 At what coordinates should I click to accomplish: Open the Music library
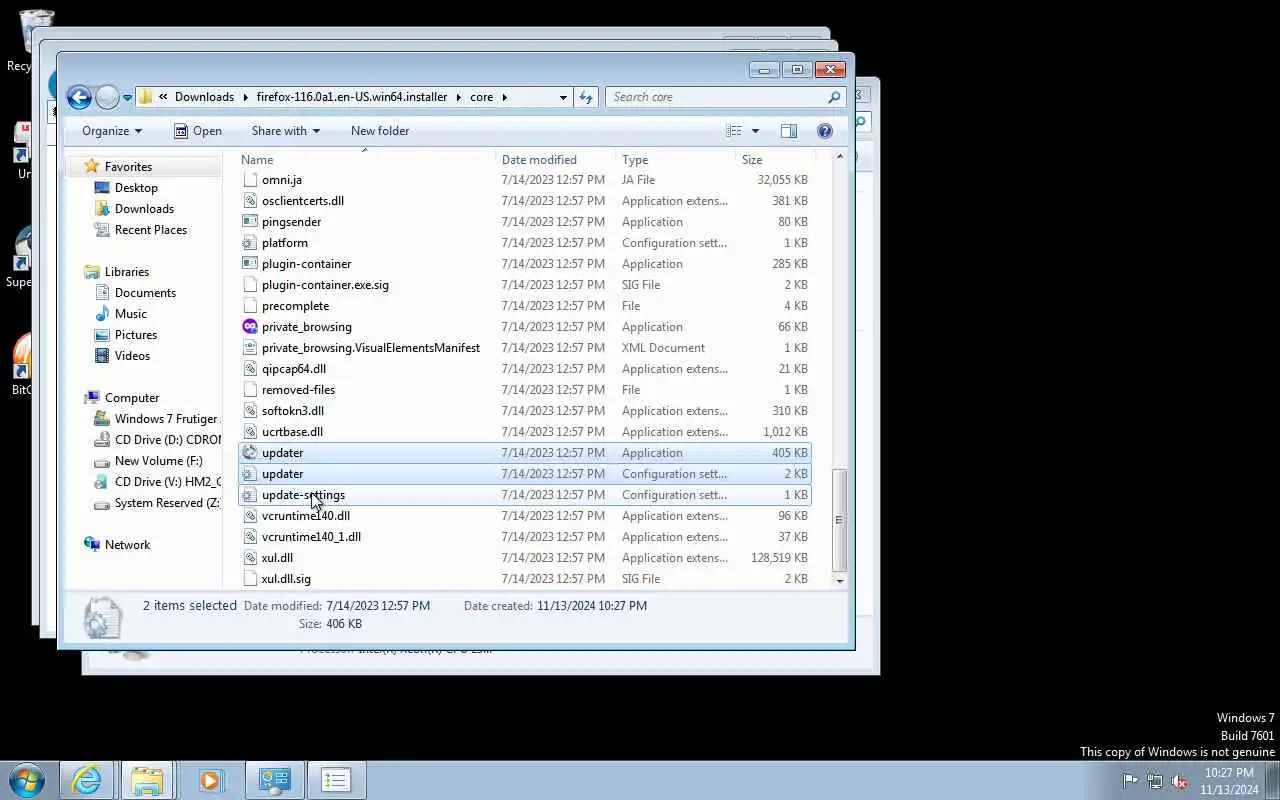point(131,314)
